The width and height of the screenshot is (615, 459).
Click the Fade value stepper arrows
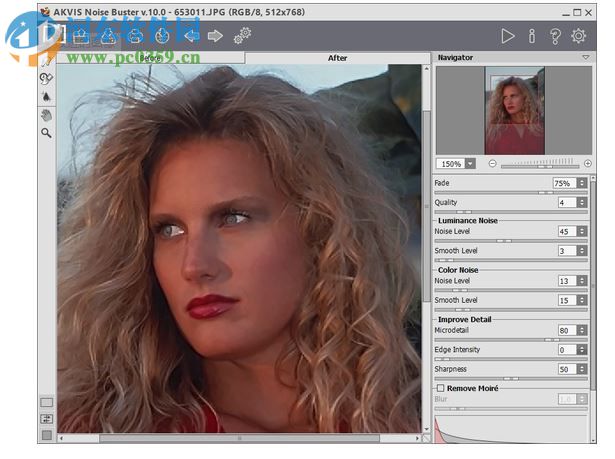pyautogui.click(x=582, y=184)
